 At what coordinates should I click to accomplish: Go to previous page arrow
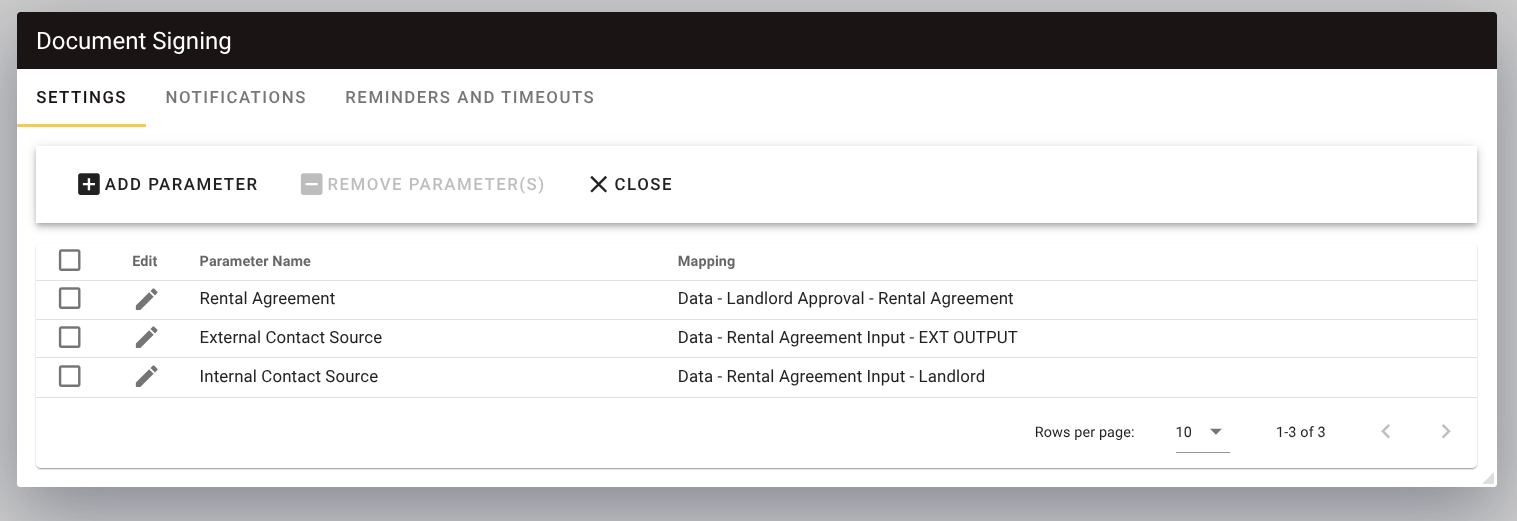point(1386,432)
